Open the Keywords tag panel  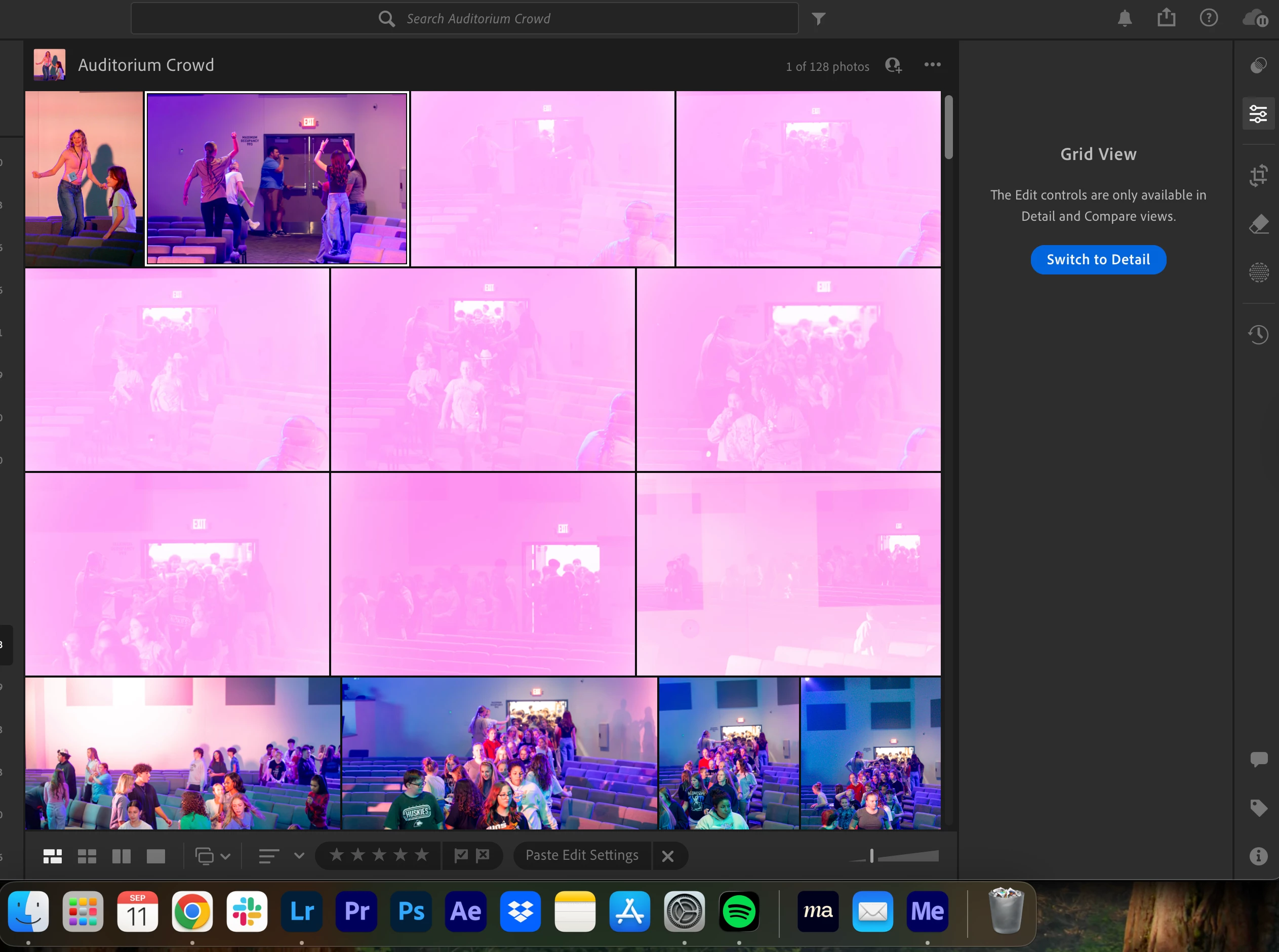(x=1258, y=808)
